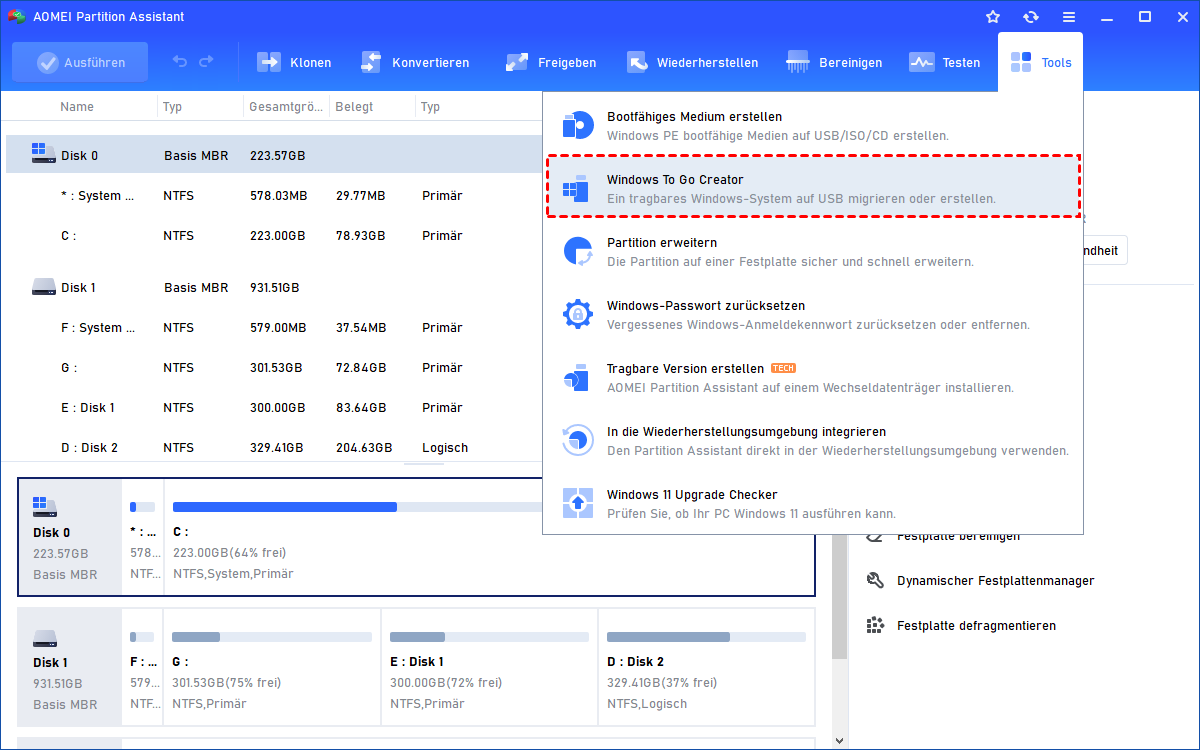1200x750 pixels.
Task: Select G: partition block in disk map
Action: [x=272, y=666]
